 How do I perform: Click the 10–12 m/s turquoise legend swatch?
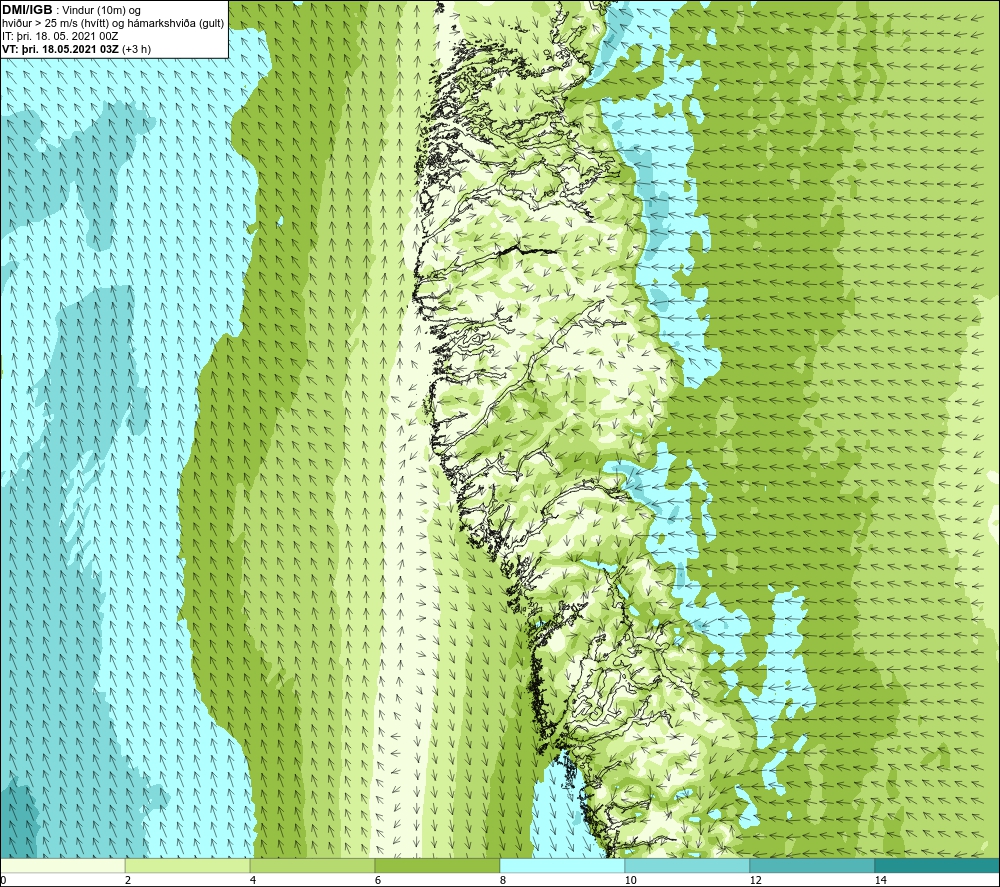[x=688, y=865]
